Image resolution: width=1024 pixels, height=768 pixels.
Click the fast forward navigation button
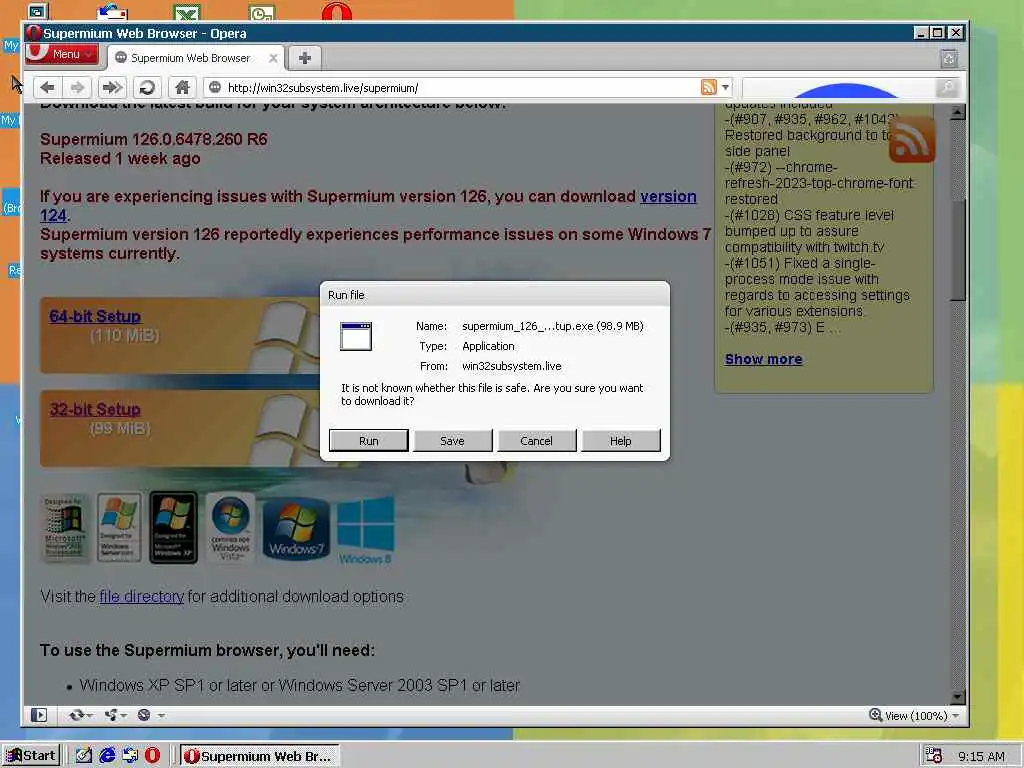(112, 88)
